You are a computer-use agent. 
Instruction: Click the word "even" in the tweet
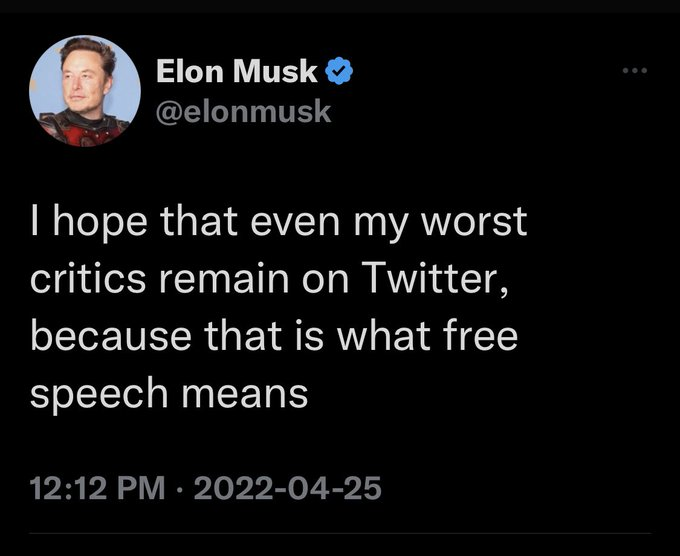(295, 222)
